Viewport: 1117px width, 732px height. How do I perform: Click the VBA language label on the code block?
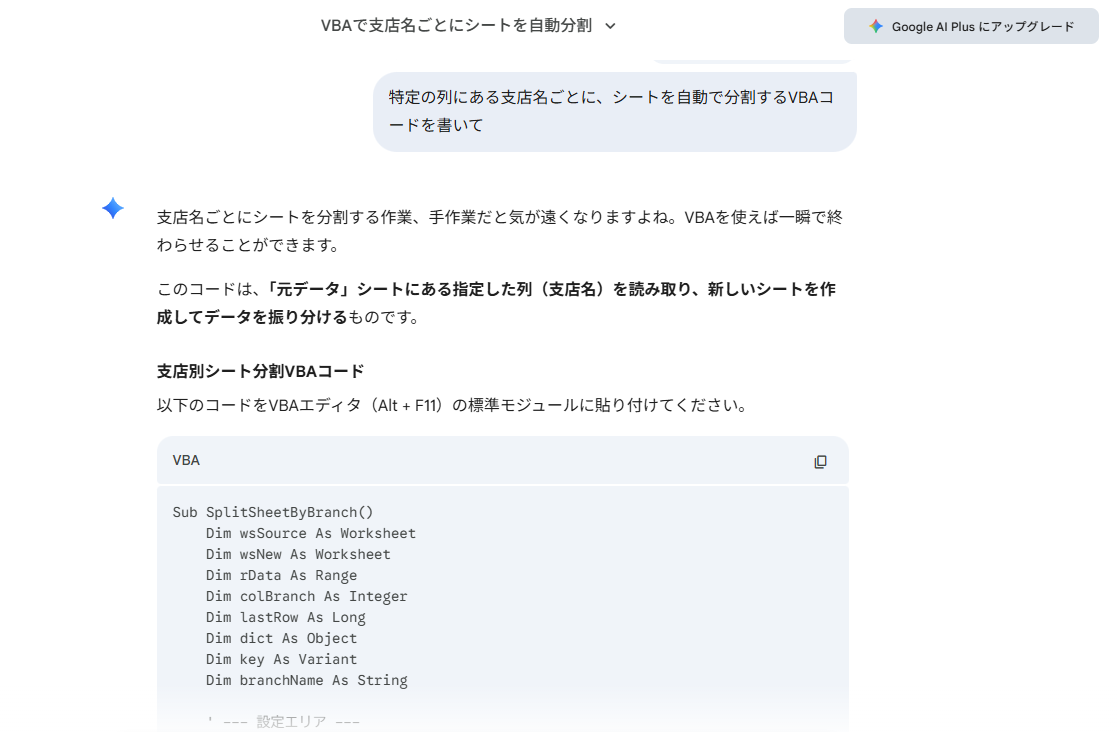point(186,461)
